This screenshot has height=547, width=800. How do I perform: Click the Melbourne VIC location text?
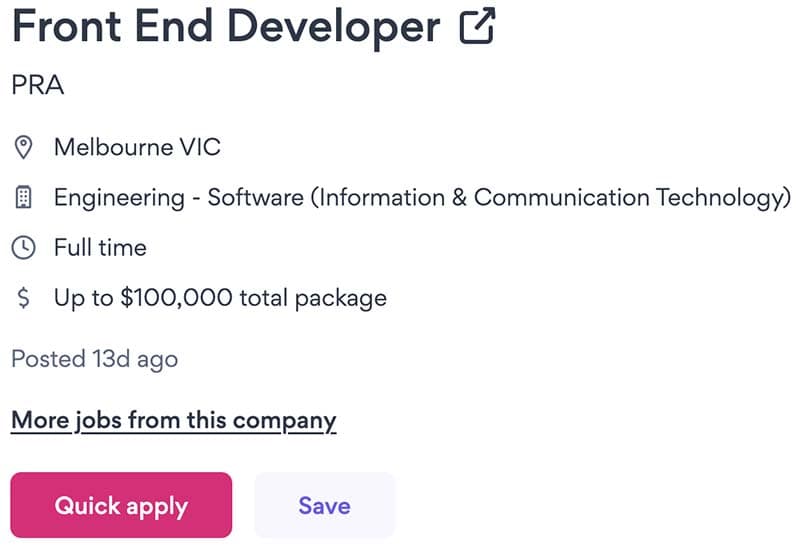coord(137,147)
